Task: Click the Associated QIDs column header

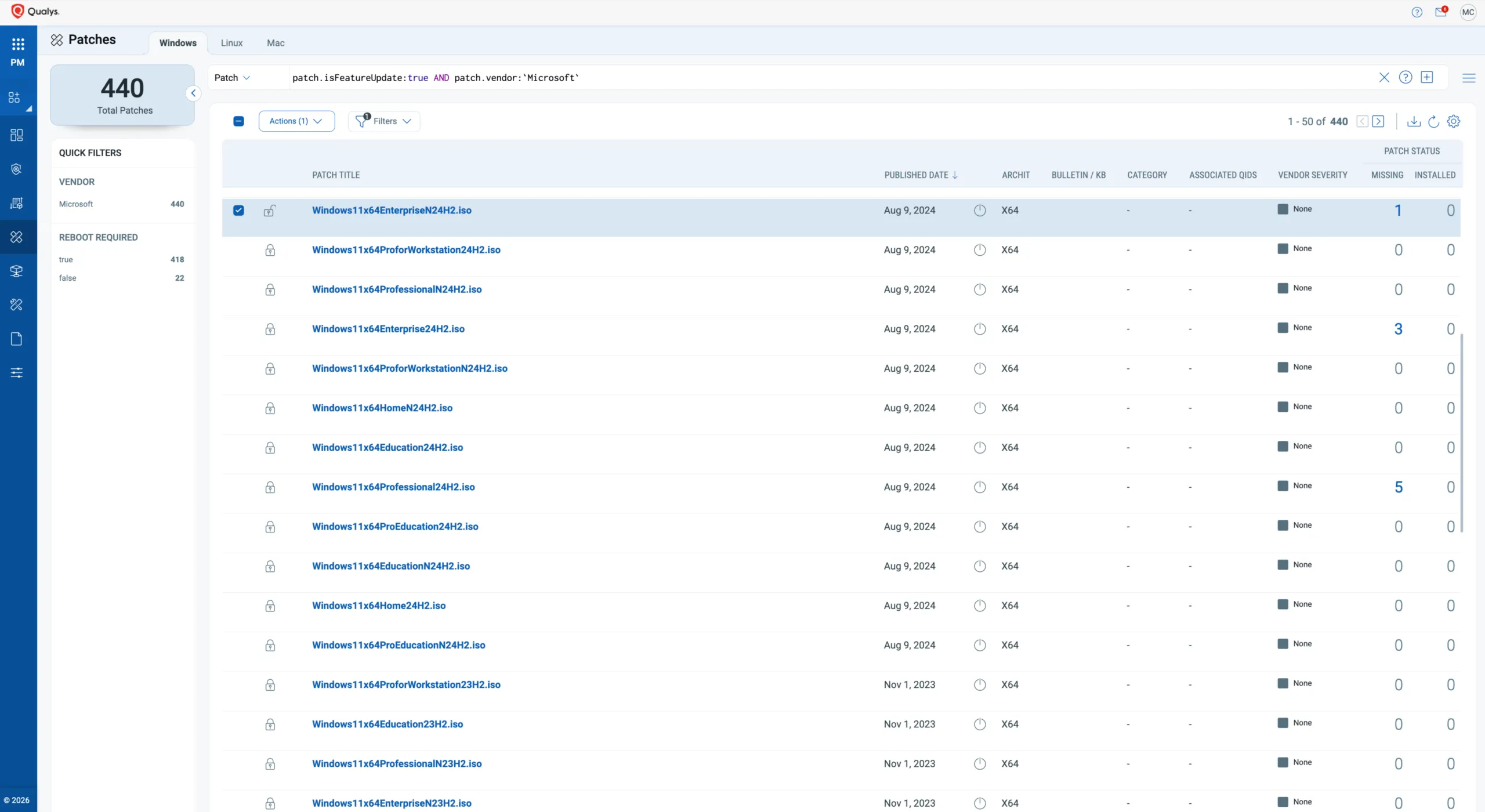Action: pyautogui.click(x=1223, y=175)
